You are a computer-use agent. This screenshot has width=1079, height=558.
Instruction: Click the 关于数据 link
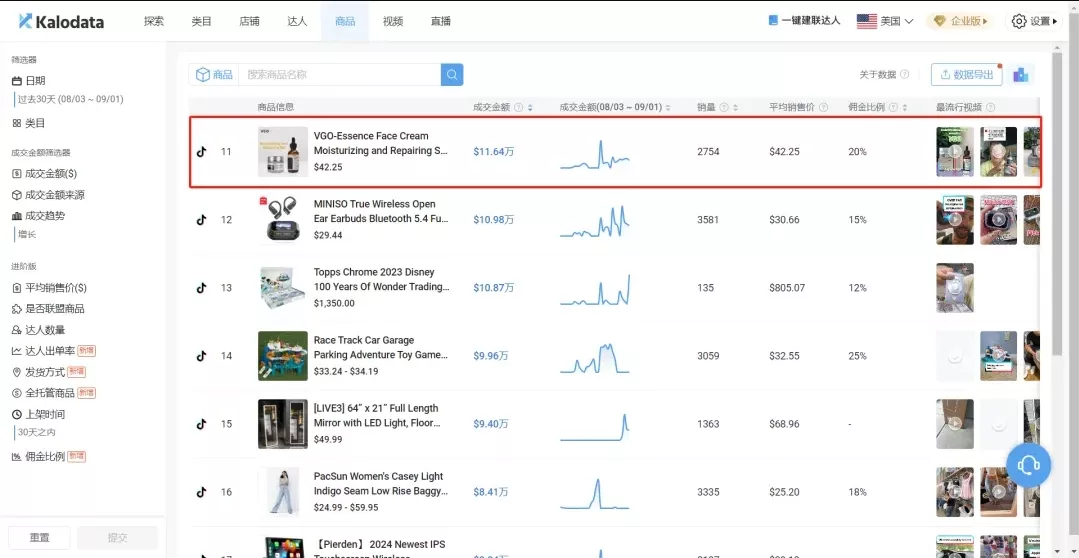point(877,74)
